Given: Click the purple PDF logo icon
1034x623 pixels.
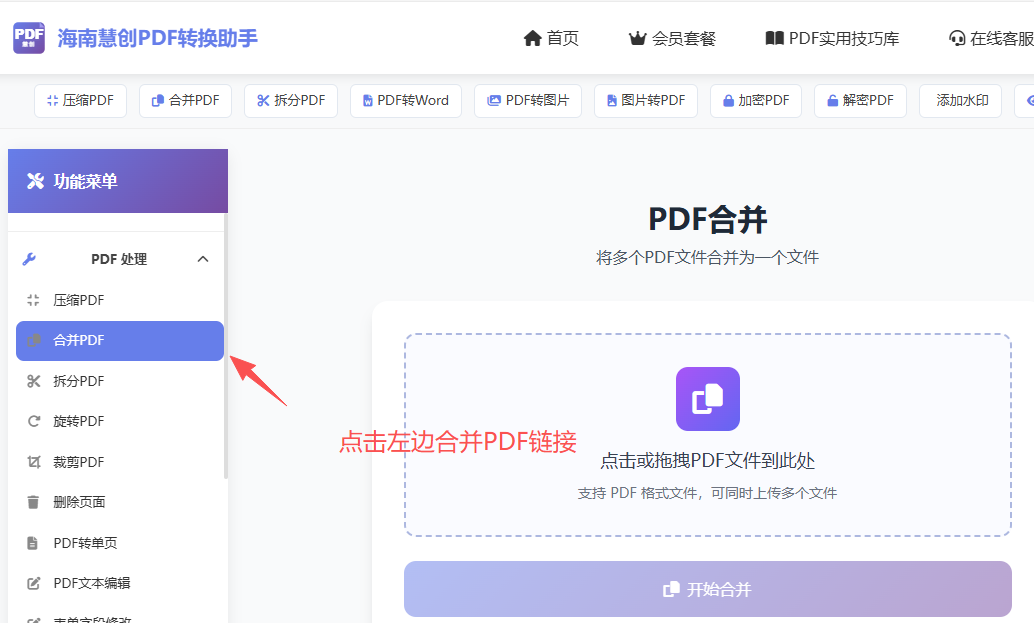Looking at the screenshot, I should coord(29,38).
